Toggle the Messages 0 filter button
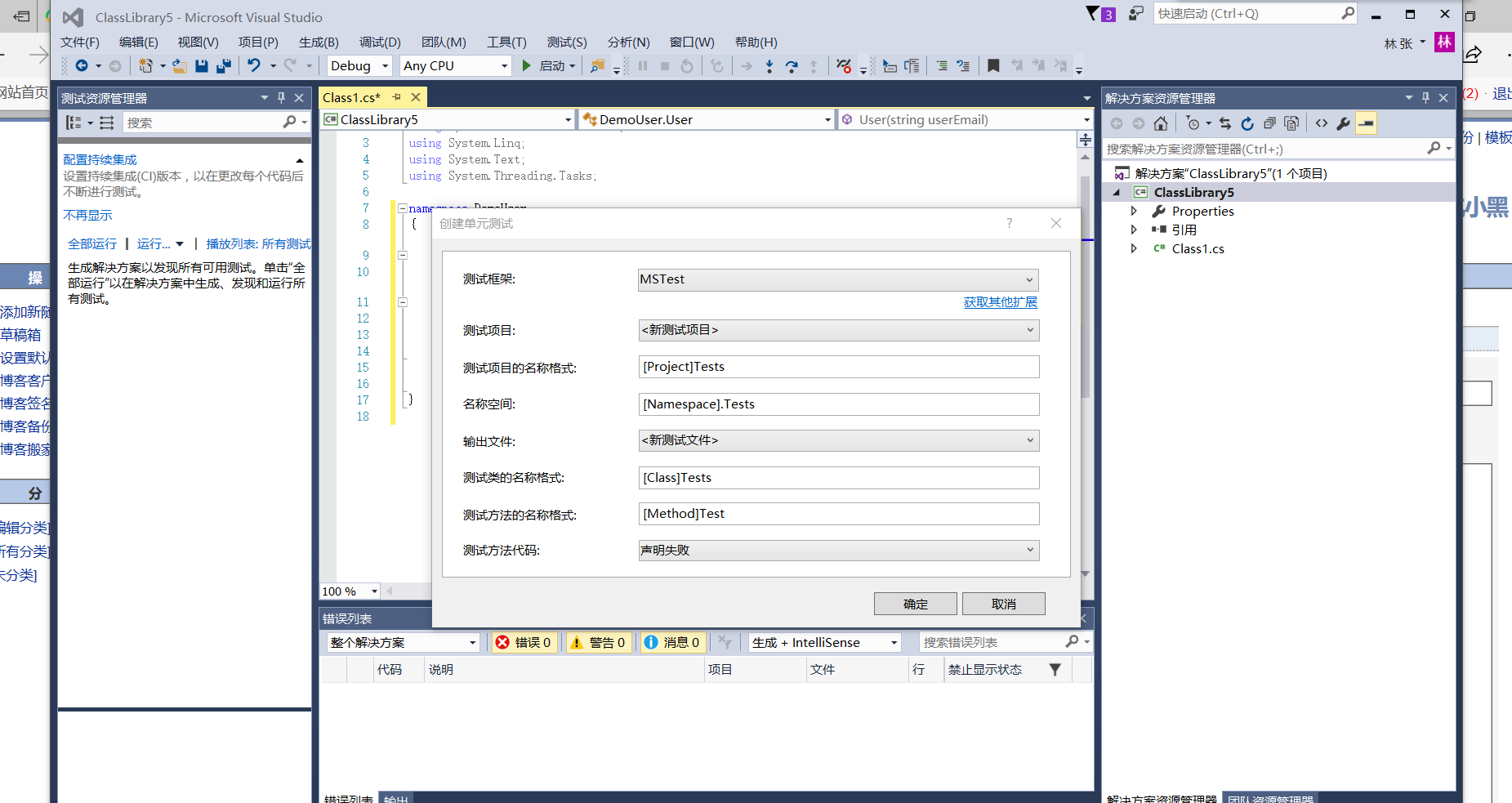 tap(672, 643)
